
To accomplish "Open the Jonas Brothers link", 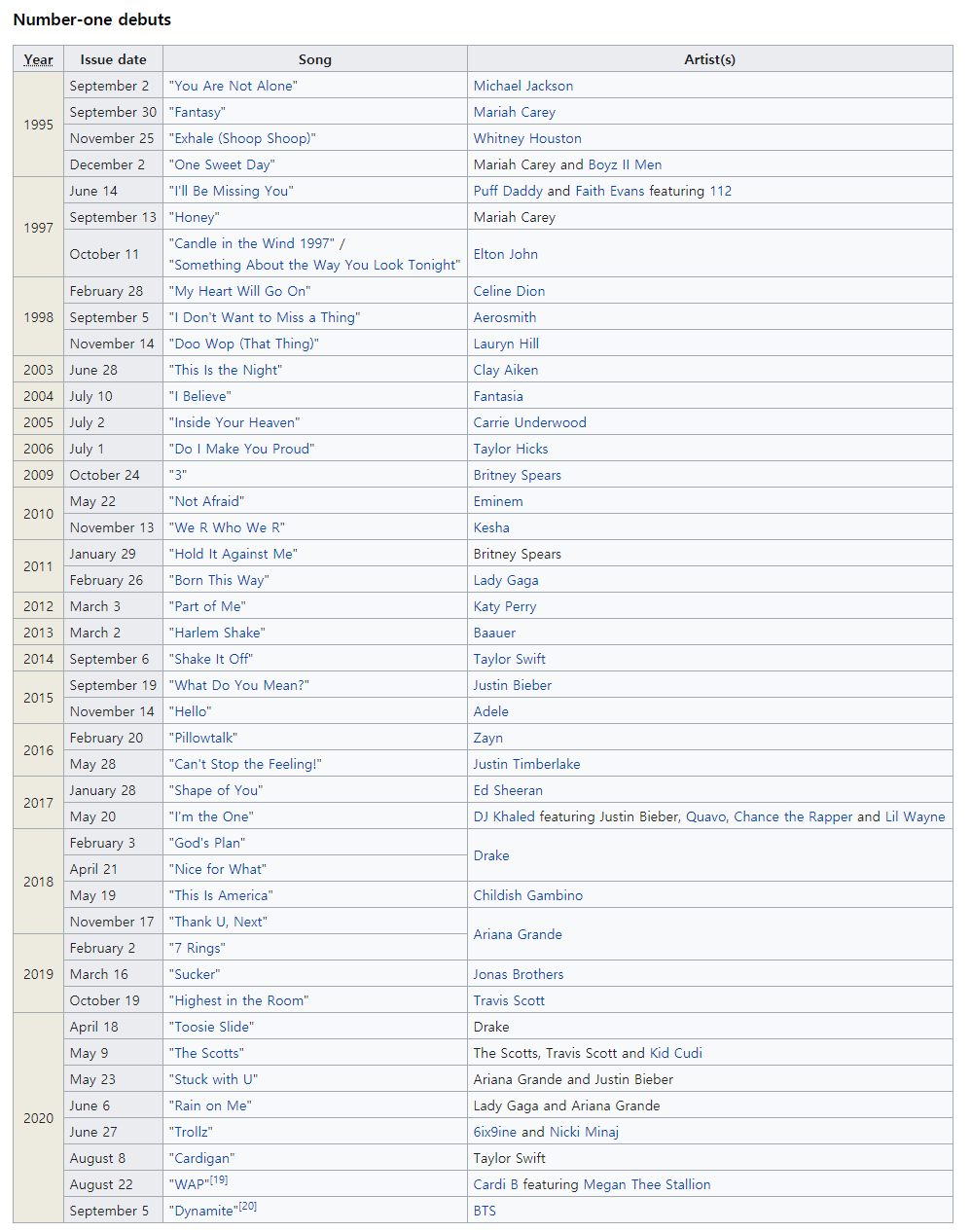I will (519, 974).
